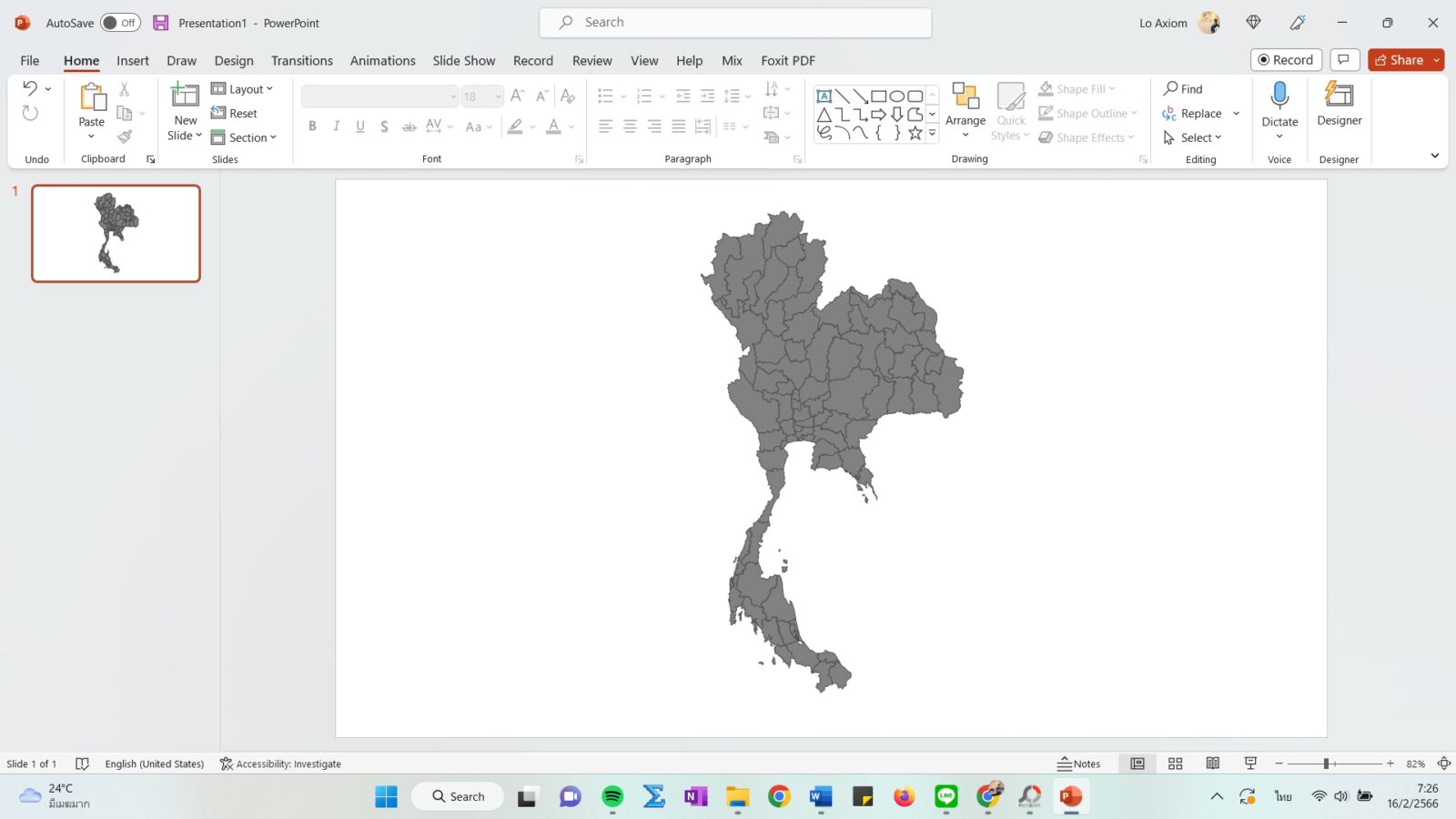Open the Notes pane

[1078, 763]
